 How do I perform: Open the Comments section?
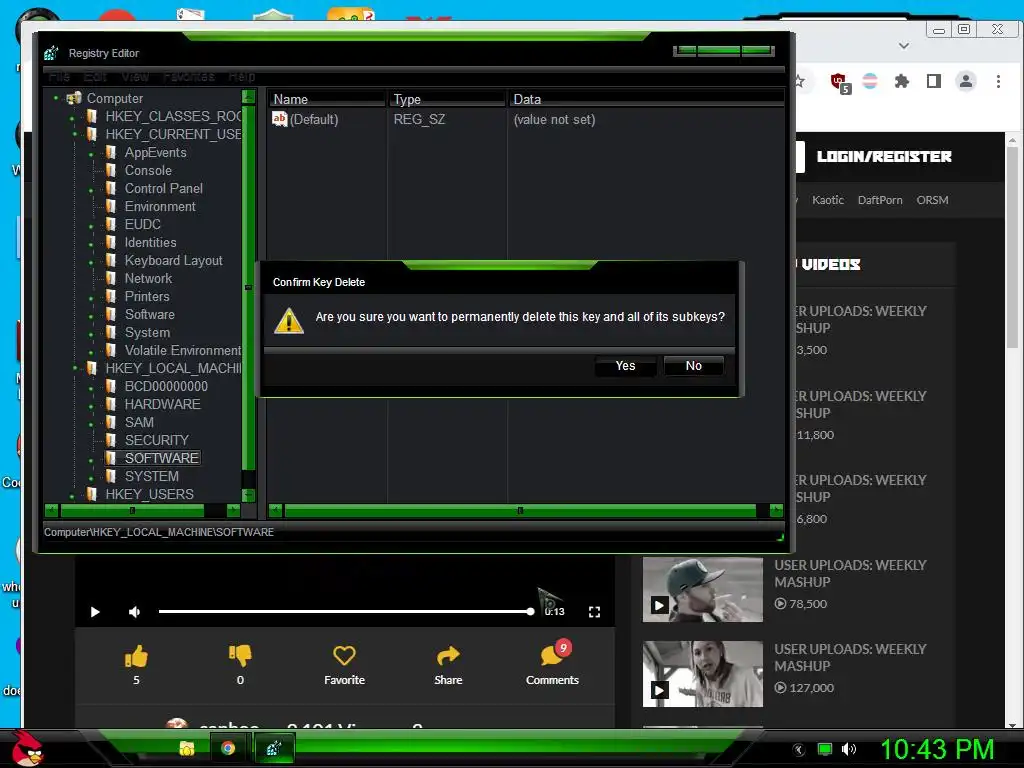552,664
